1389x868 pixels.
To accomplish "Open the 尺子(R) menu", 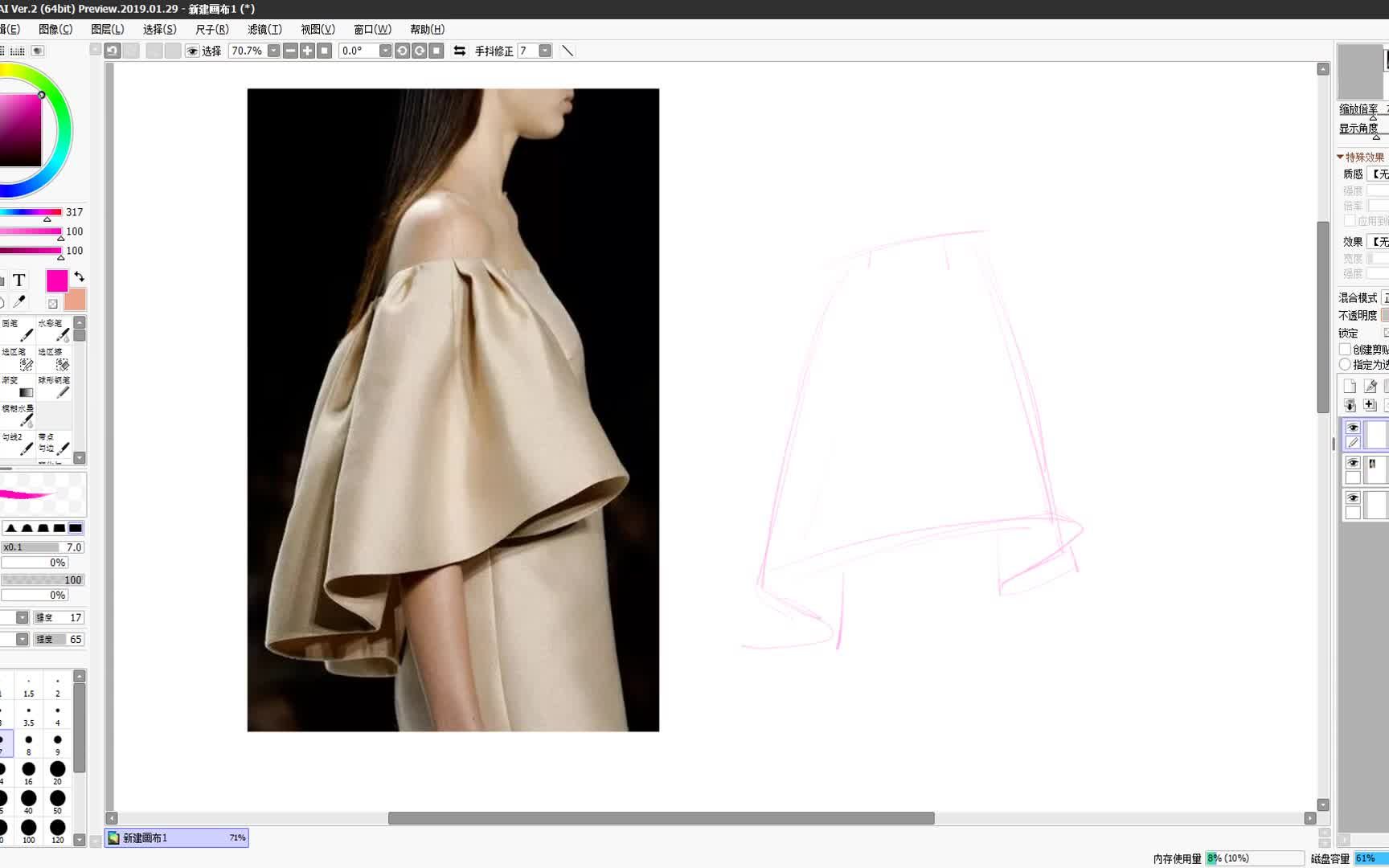I will pyautogui.click(x=212, y=29).
